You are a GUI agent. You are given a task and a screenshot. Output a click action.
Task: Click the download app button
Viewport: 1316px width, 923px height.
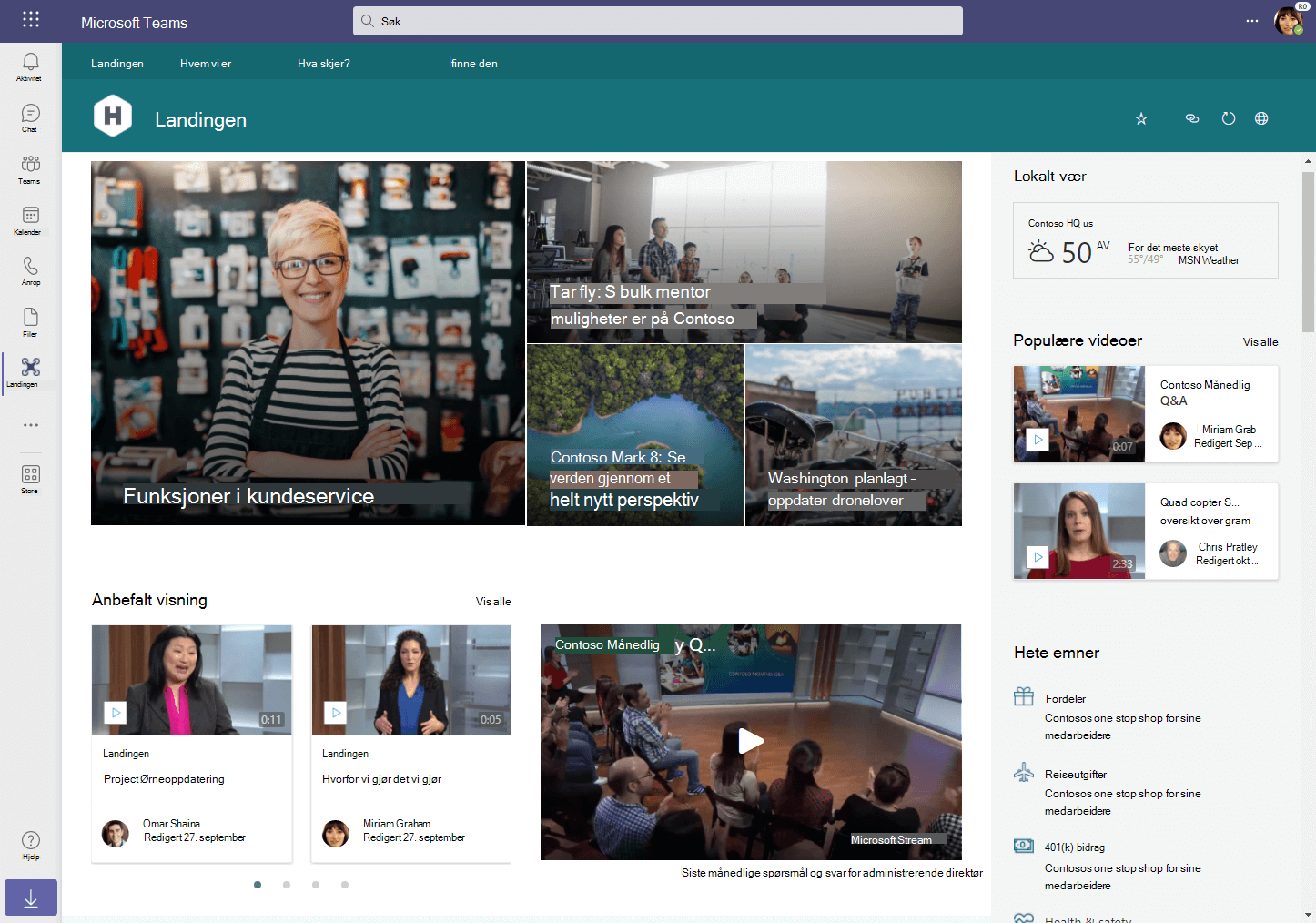click(31, 898)
